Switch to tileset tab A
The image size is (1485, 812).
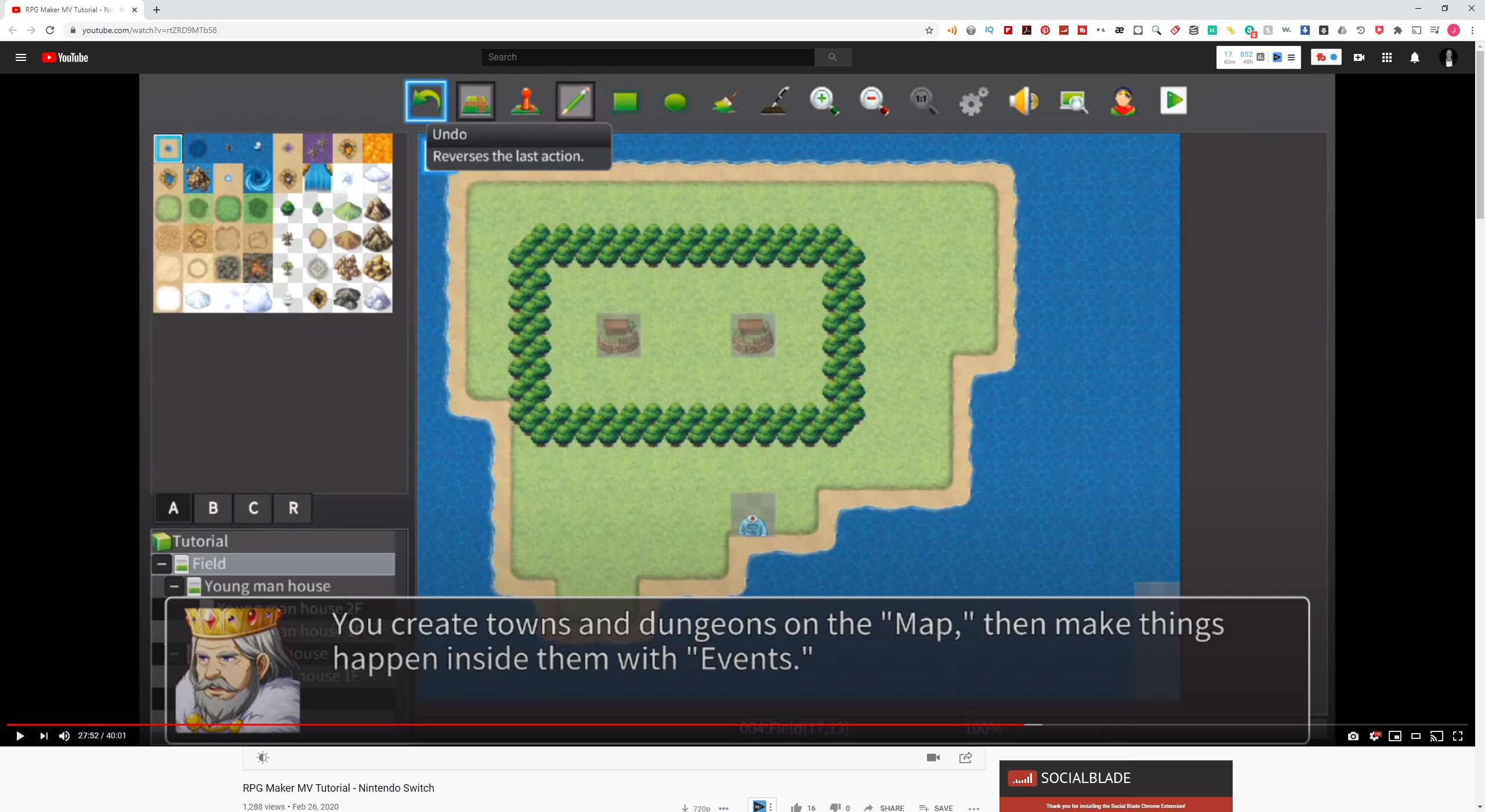click(x=173, y=508)
